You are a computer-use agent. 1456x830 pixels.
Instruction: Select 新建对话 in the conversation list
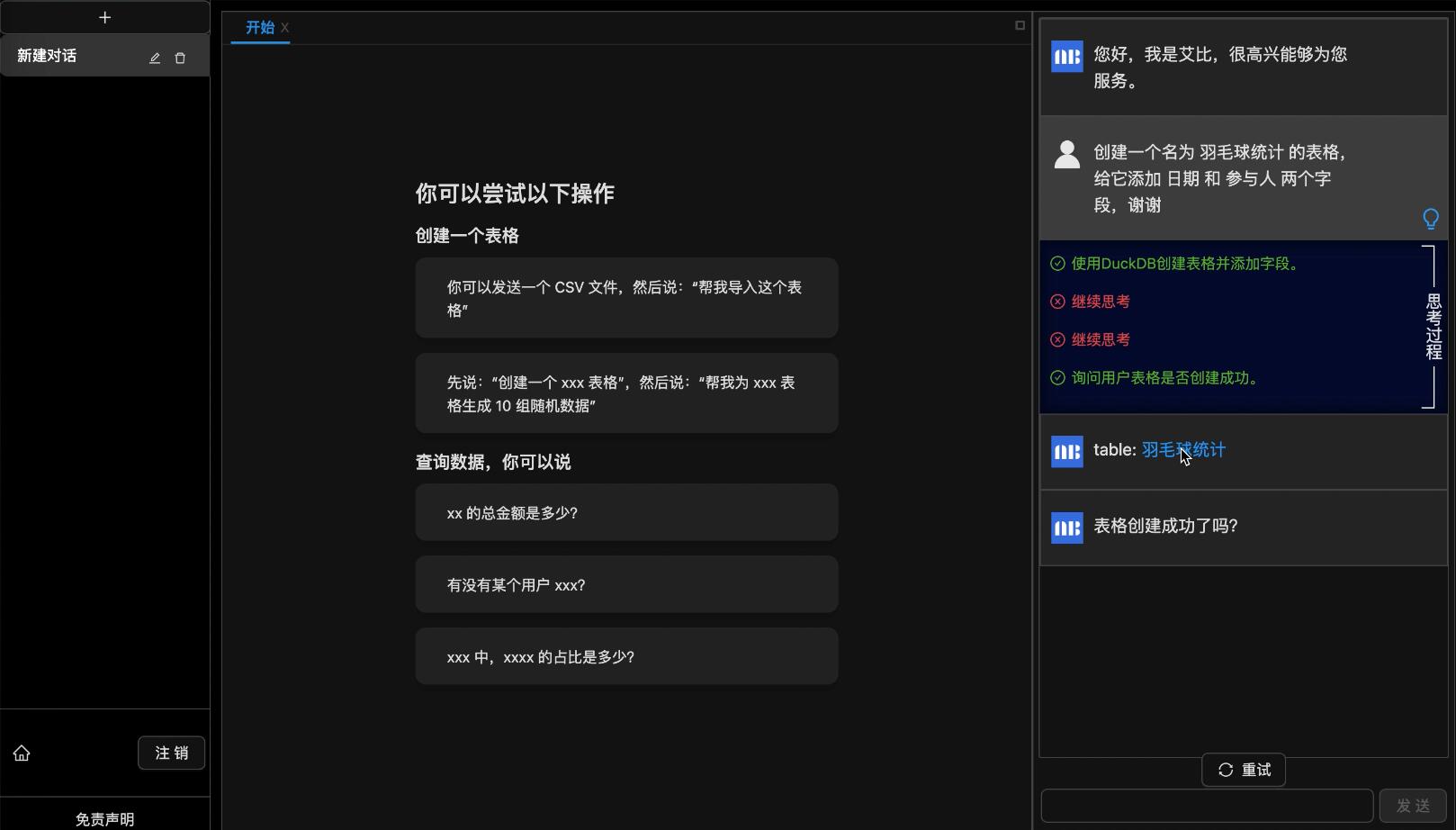[47, 56]
